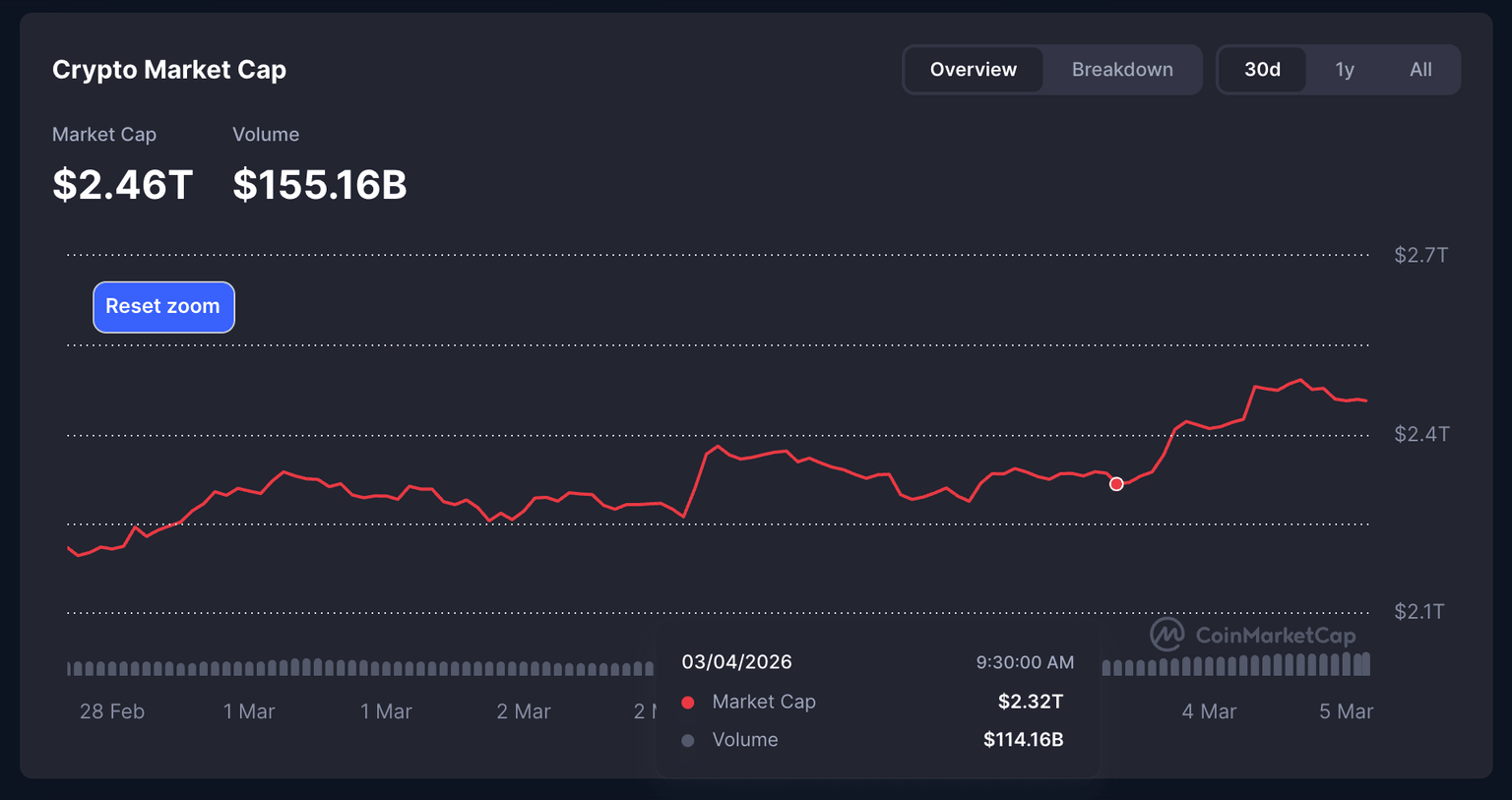Click the highlighted data point on the line
Viewport: 1512px width, 800px height.
1116,484
